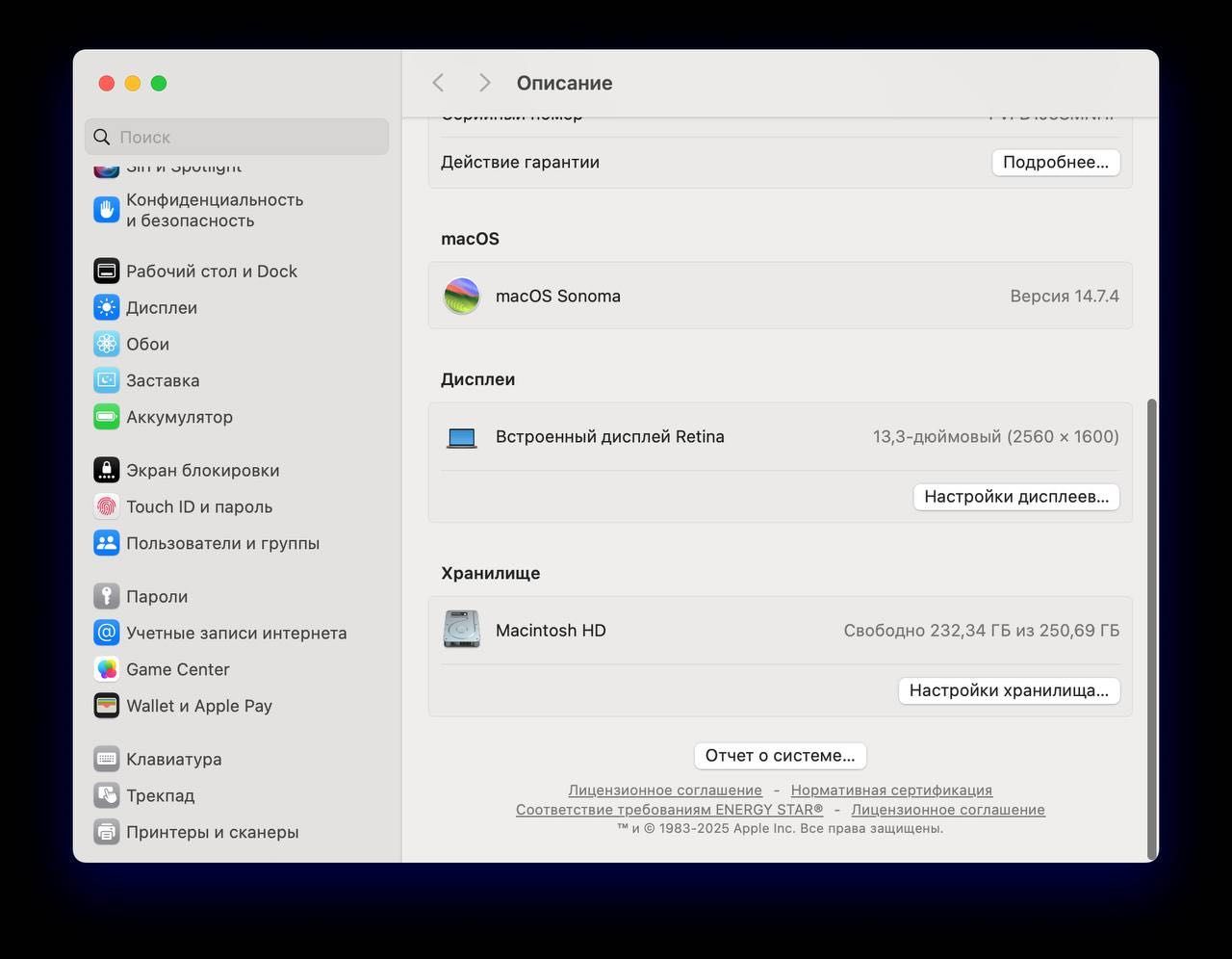Click the Клавиатура keyboard icon
Image resolution: width=1232 pixels, height=959 pixels.
pos(107,759)
